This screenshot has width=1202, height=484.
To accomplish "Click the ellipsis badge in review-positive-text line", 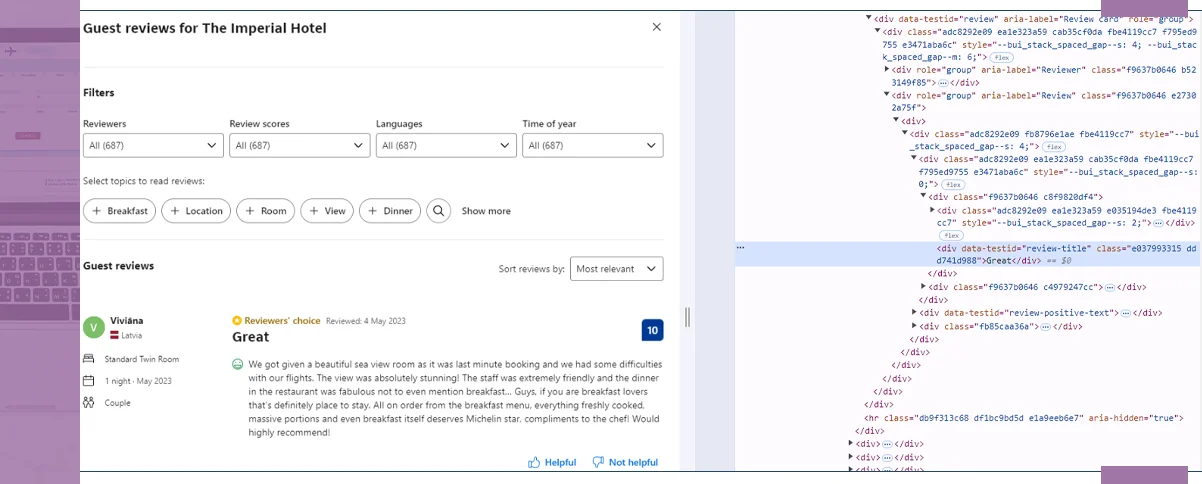I will 1125,313.
